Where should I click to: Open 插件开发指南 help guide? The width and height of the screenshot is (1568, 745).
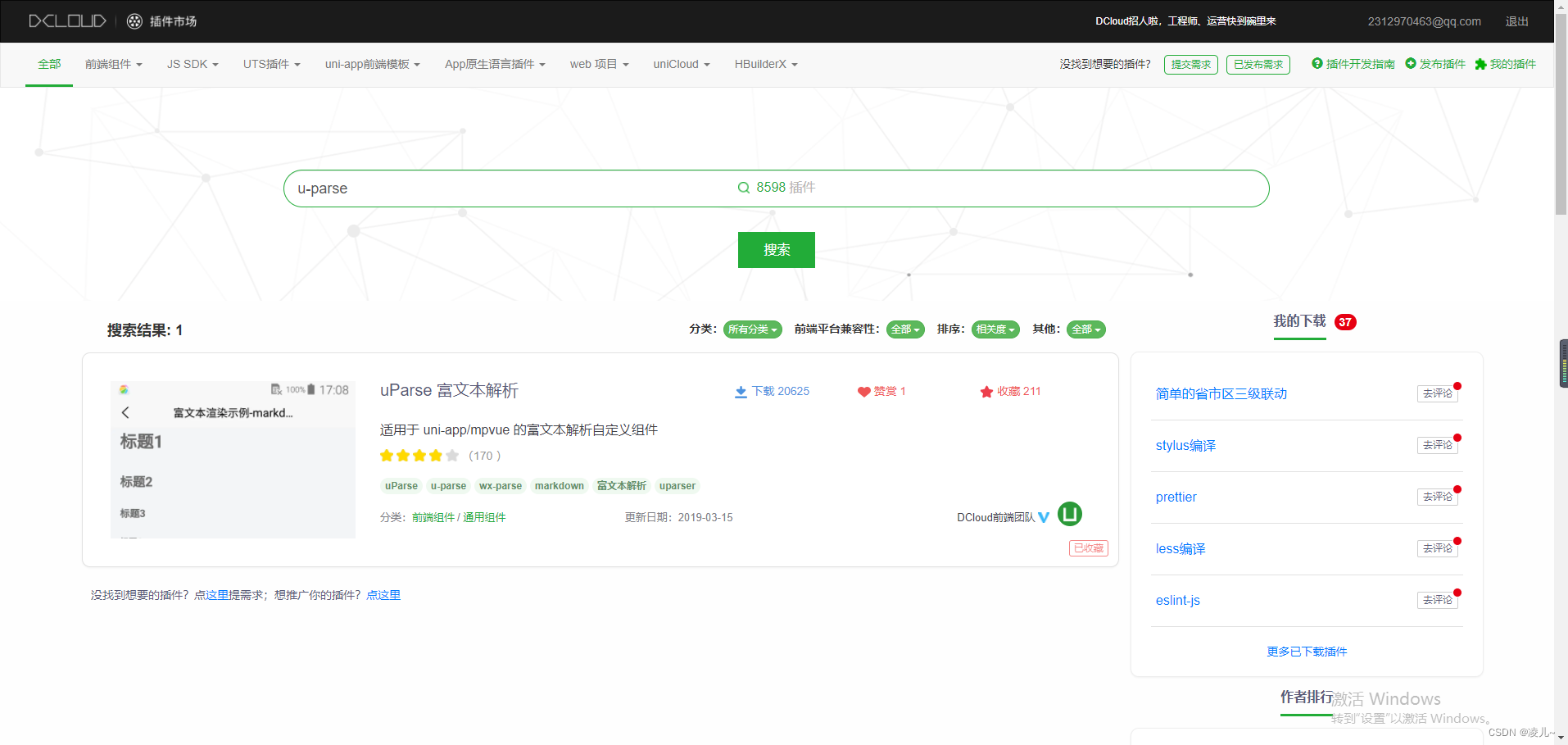coord(1353,64)
